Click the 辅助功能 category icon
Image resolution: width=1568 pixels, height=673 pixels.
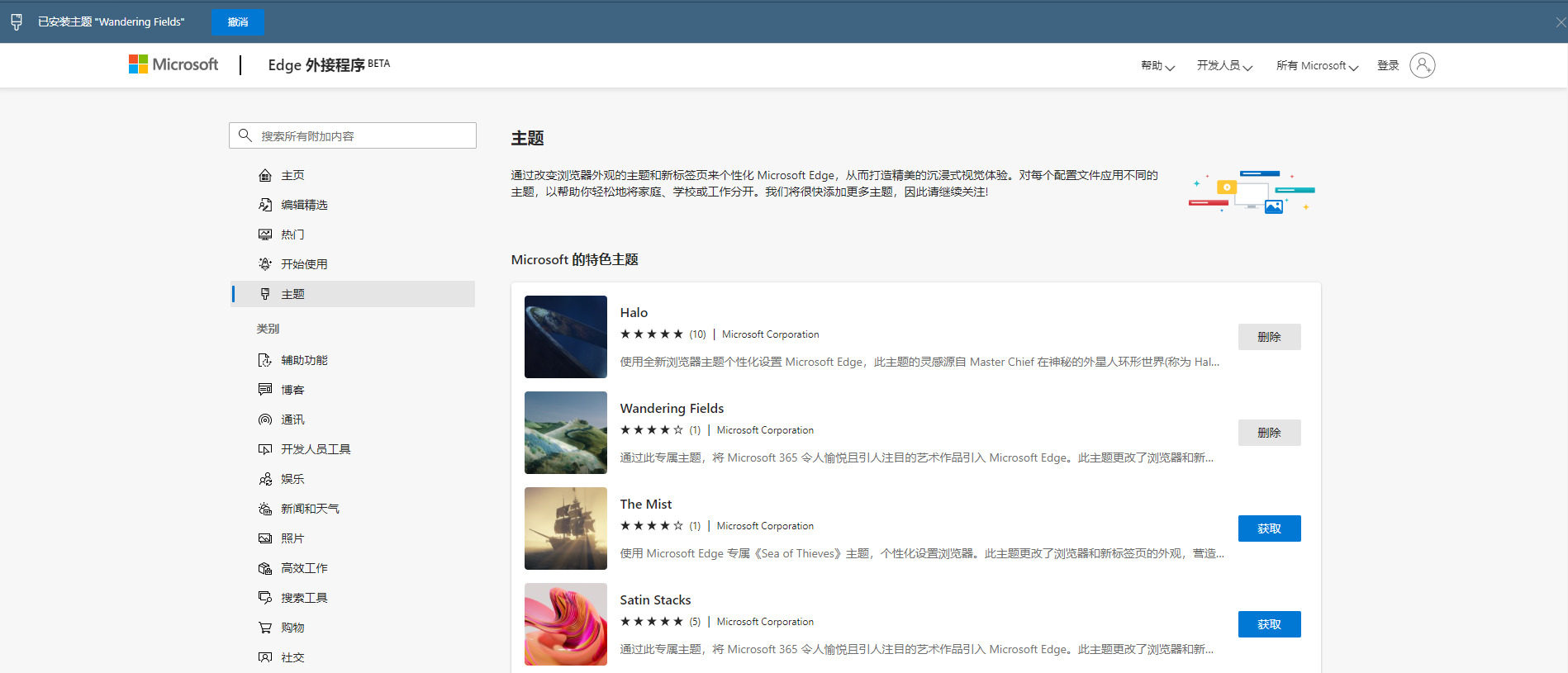tap(265, 360)
